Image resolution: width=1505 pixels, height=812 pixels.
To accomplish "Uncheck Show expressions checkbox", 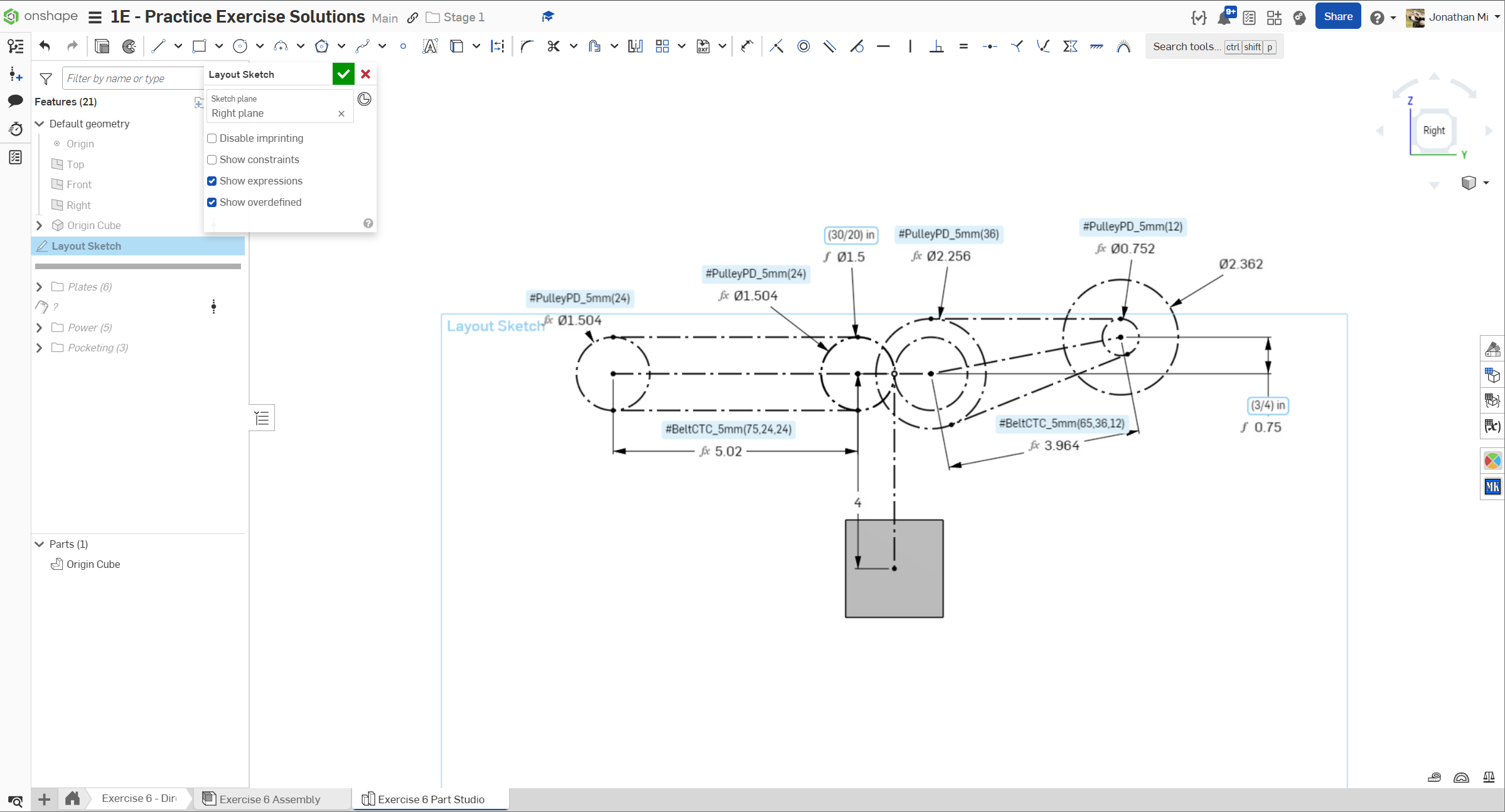I will [x=212, y=181].
